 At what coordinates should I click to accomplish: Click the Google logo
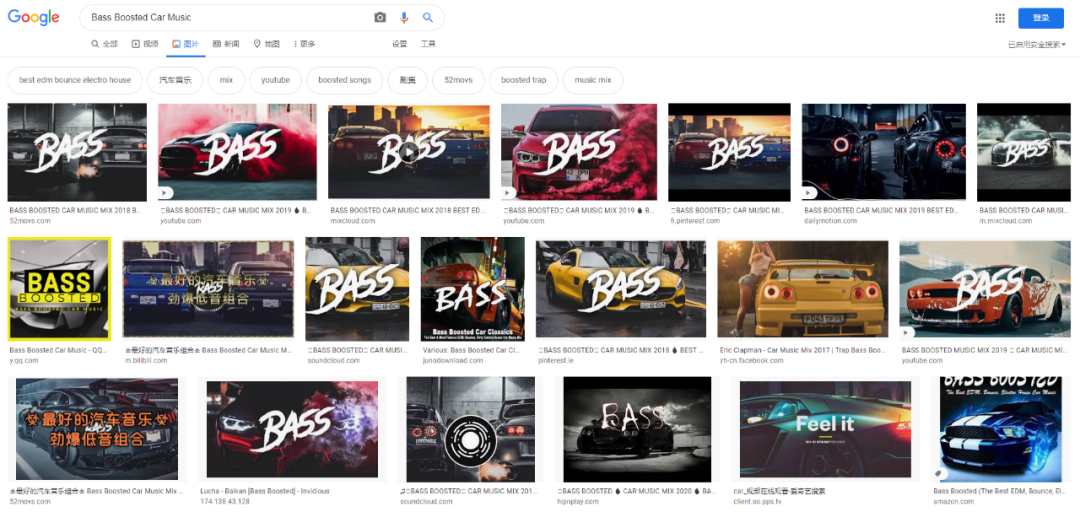pos(33,17)
